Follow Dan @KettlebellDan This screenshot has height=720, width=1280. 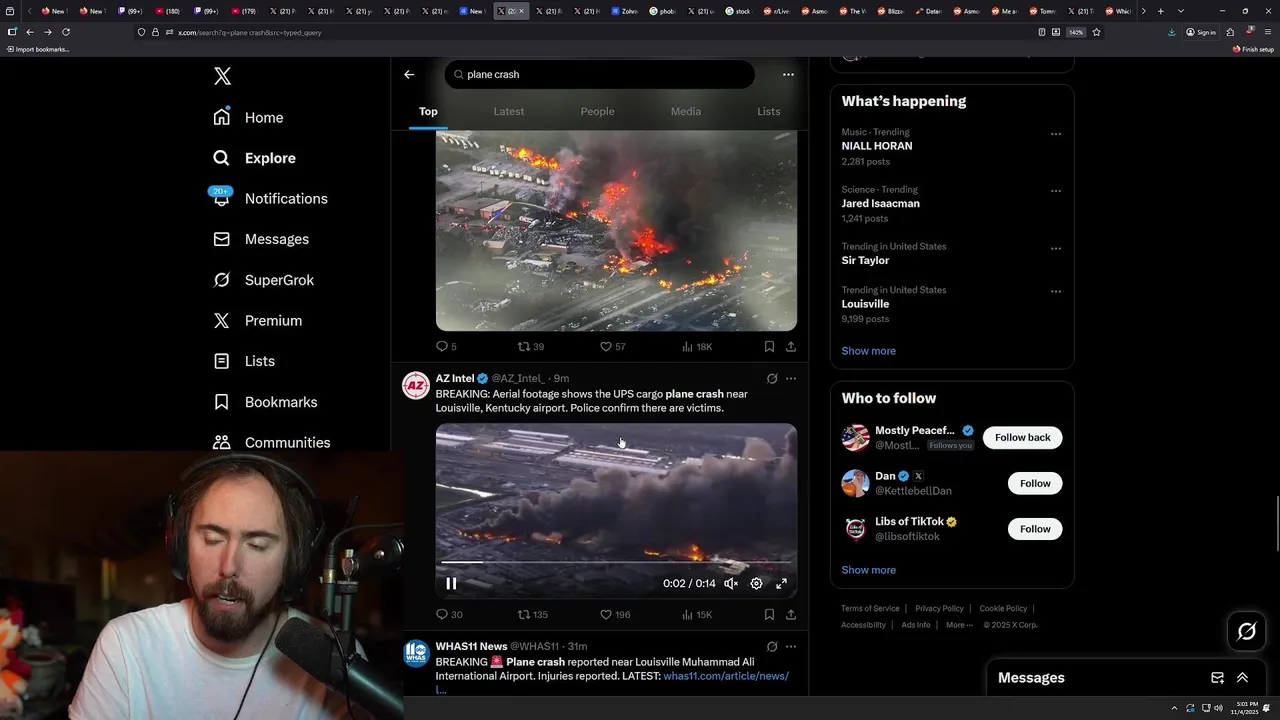(x=1035, y=483)
